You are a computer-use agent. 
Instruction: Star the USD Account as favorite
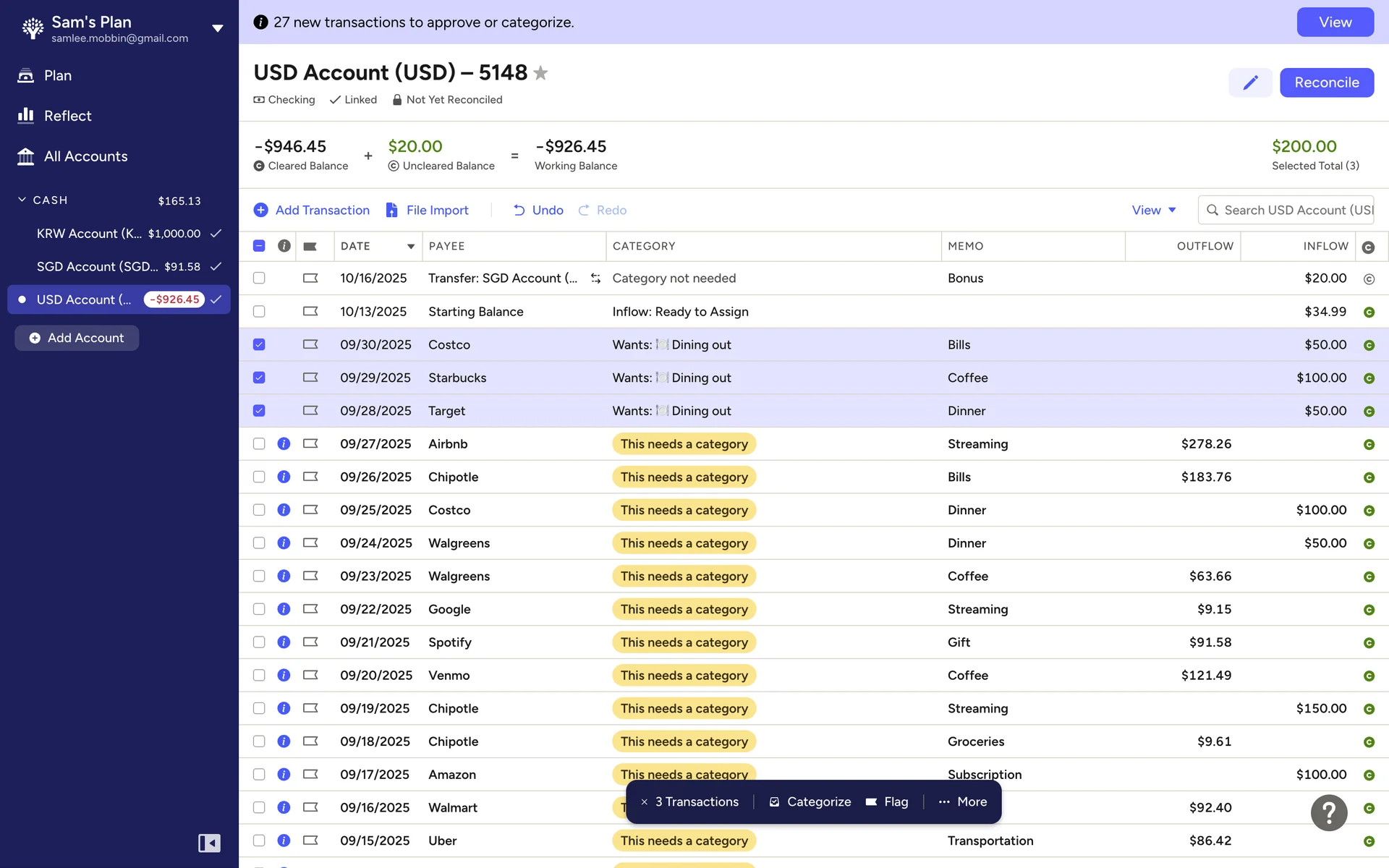(x=540, y=73)
